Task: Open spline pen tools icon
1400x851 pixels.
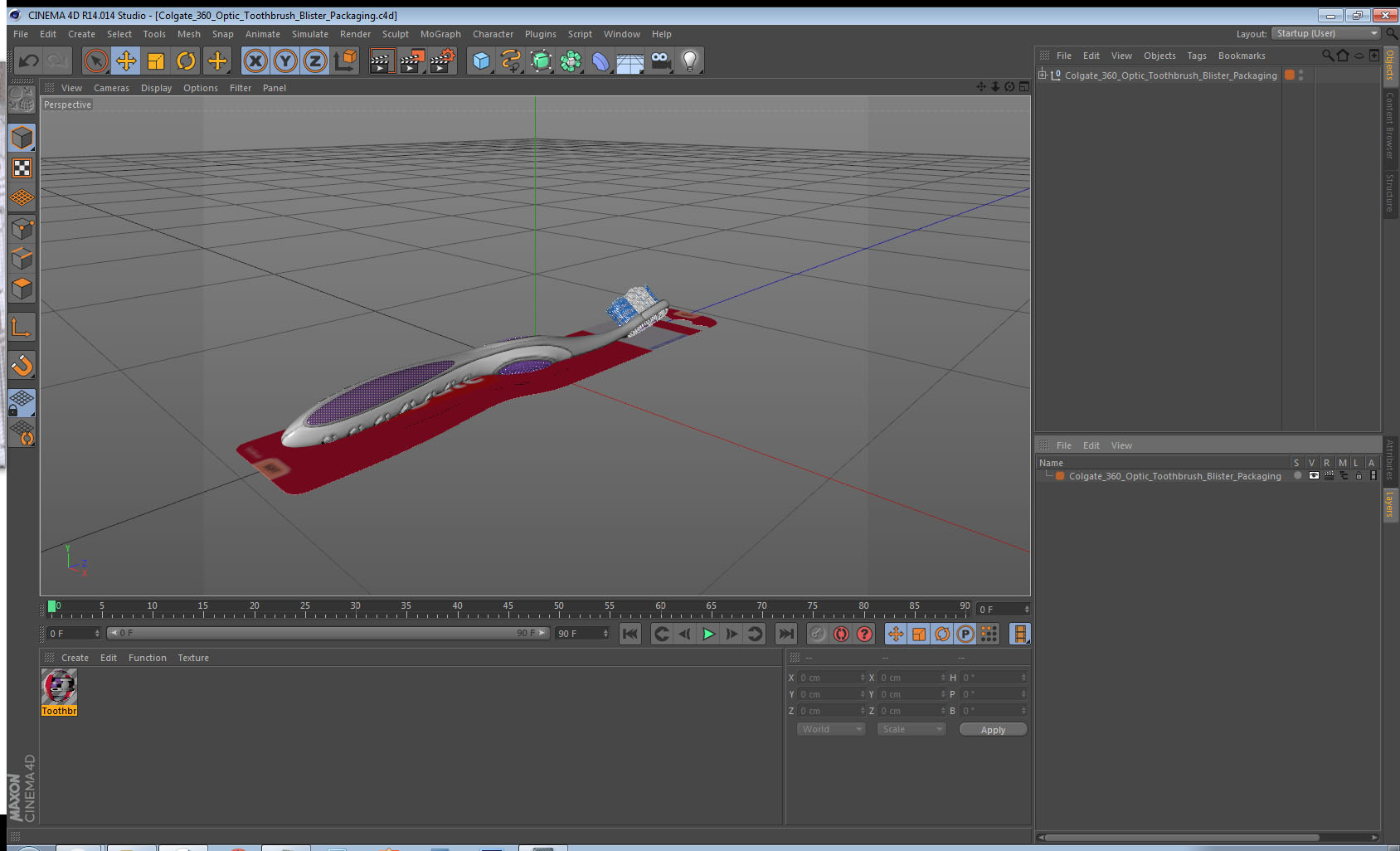Action: tap(511, 61)
